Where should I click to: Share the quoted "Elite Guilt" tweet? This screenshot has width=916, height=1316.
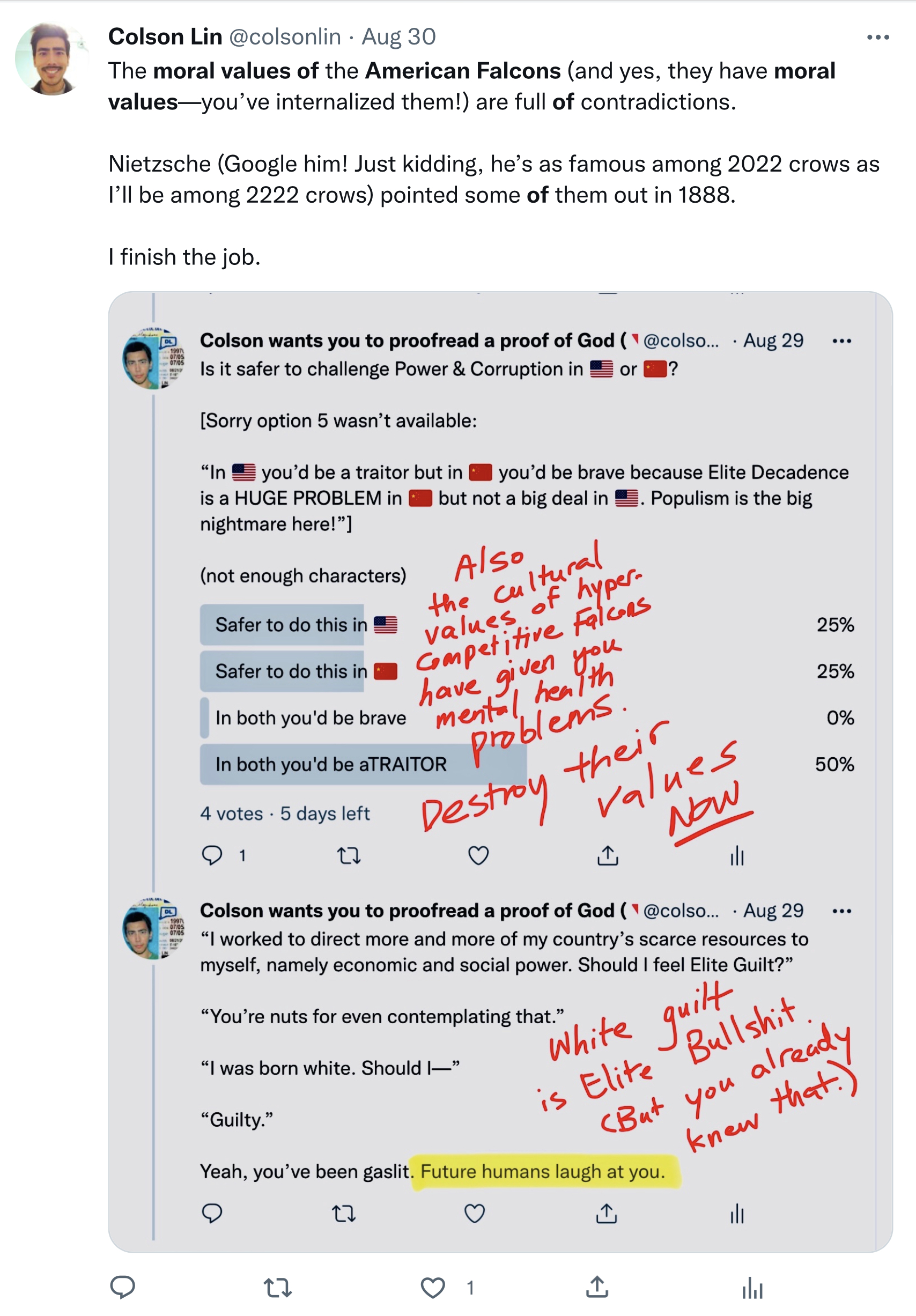coord(607,1214)
